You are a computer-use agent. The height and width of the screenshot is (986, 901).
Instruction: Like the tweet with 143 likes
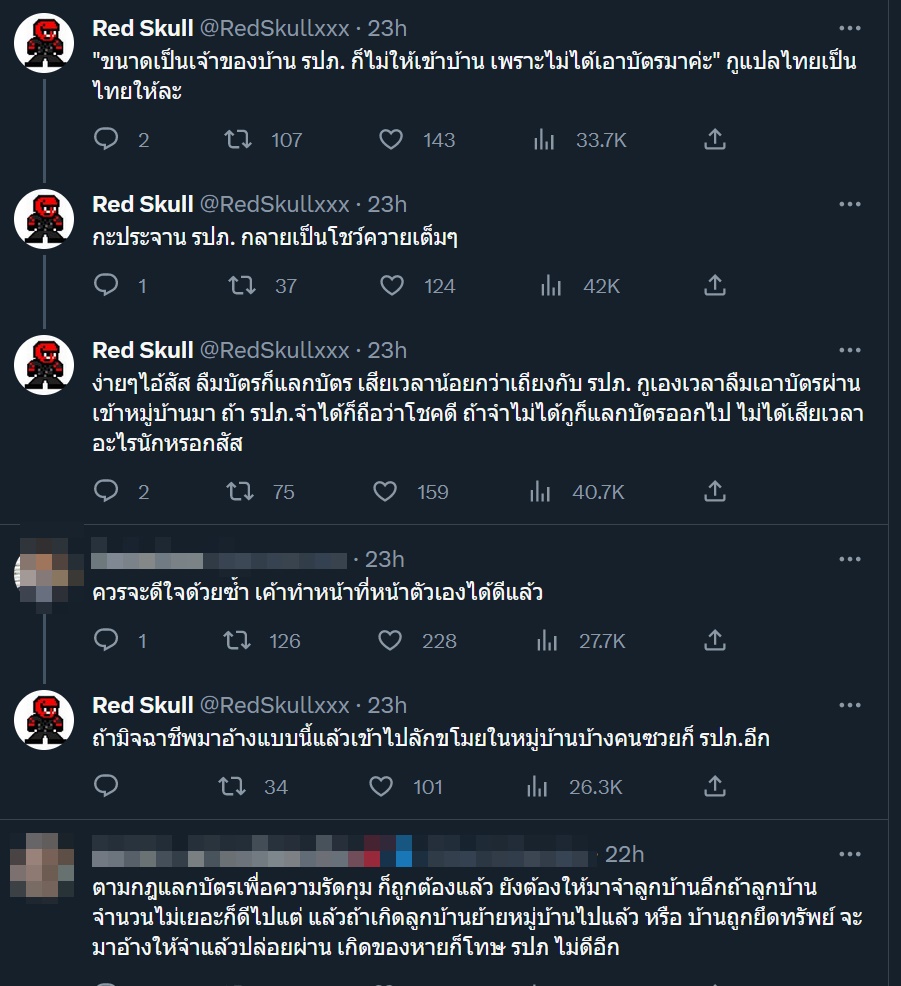(390, 140)
